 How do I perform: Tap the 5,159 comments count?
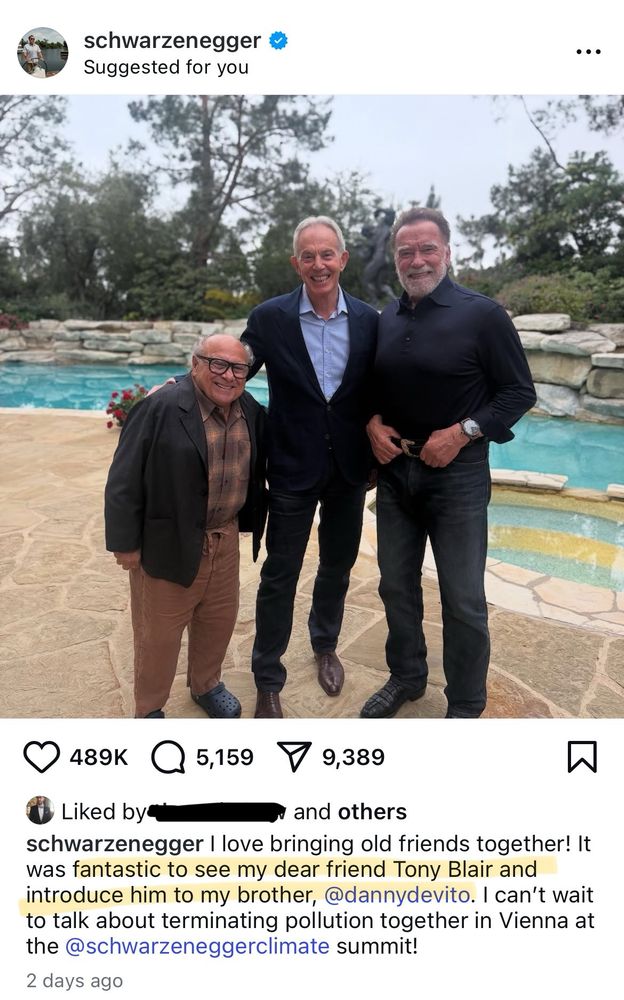pyautogui.click(x=225, y=757)
